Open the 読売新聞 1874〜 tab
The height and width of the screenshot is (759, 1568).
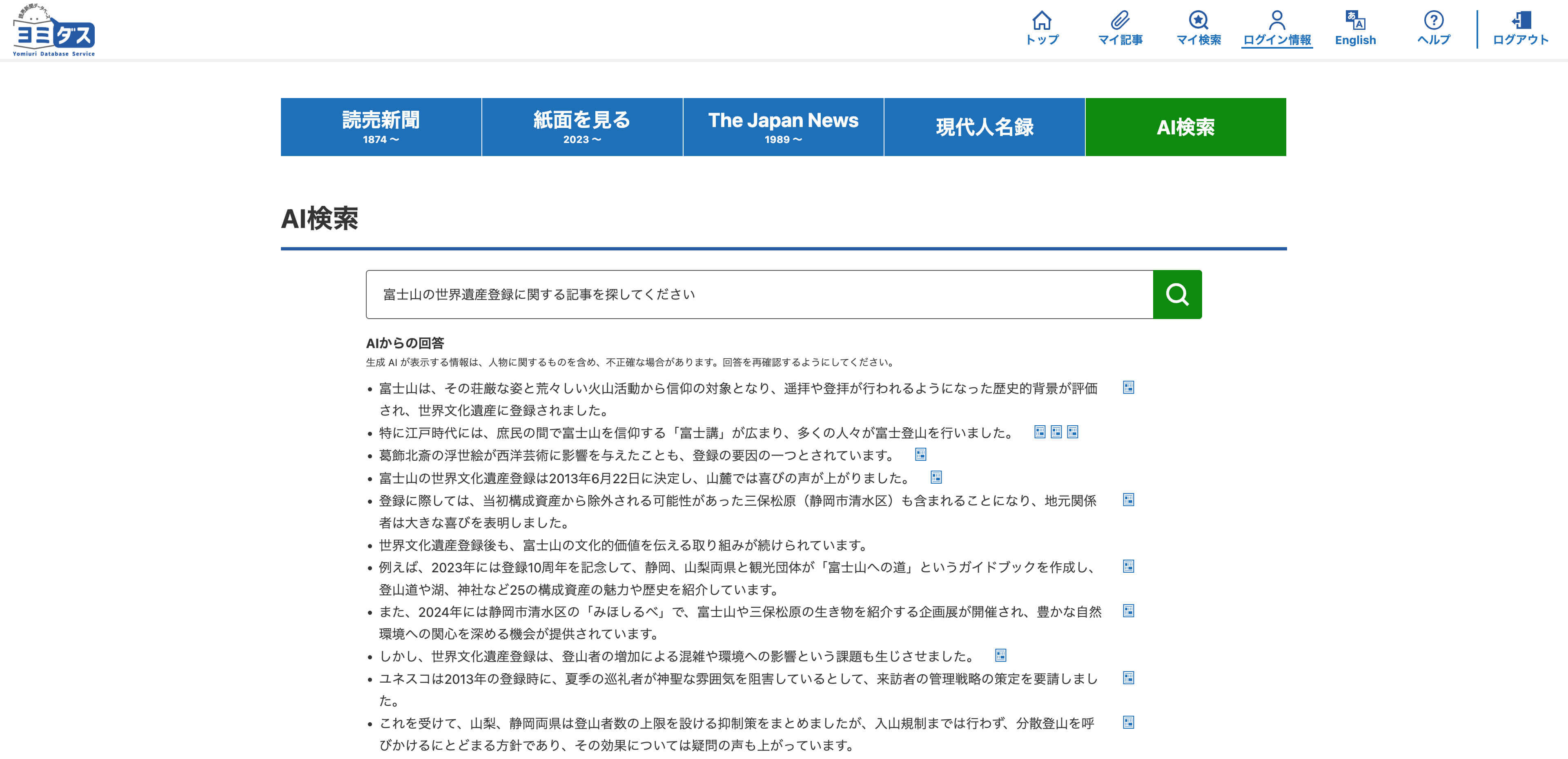point(381,127)
